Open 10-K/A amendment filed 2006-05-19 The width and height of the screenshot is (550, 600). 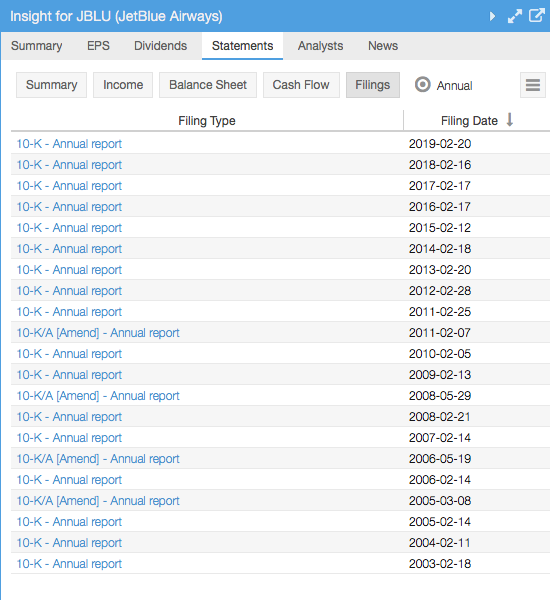point(98,459)
